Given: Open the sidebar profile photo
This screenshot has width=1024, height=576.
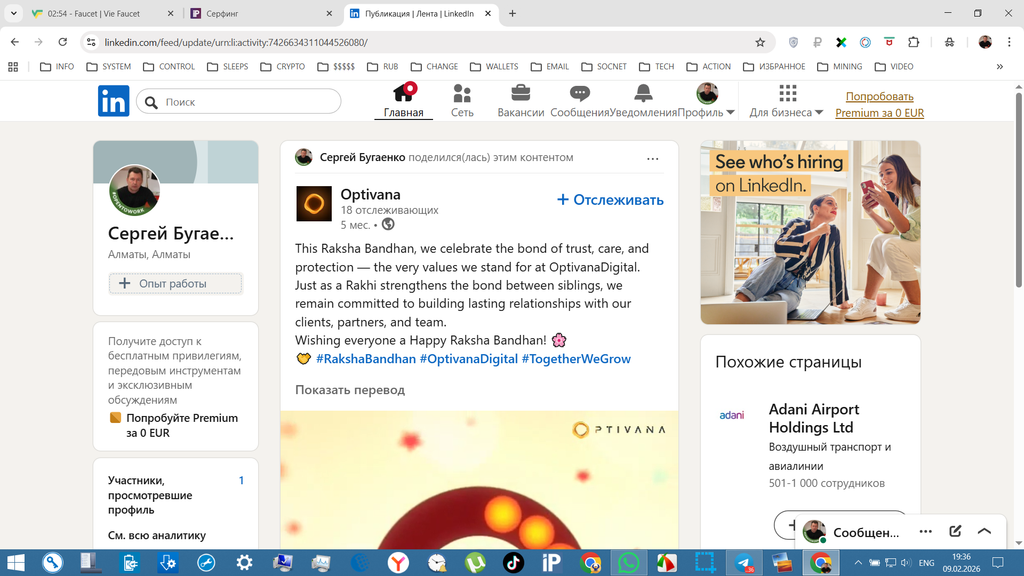Looking at the screenshot, I should 135,190.
